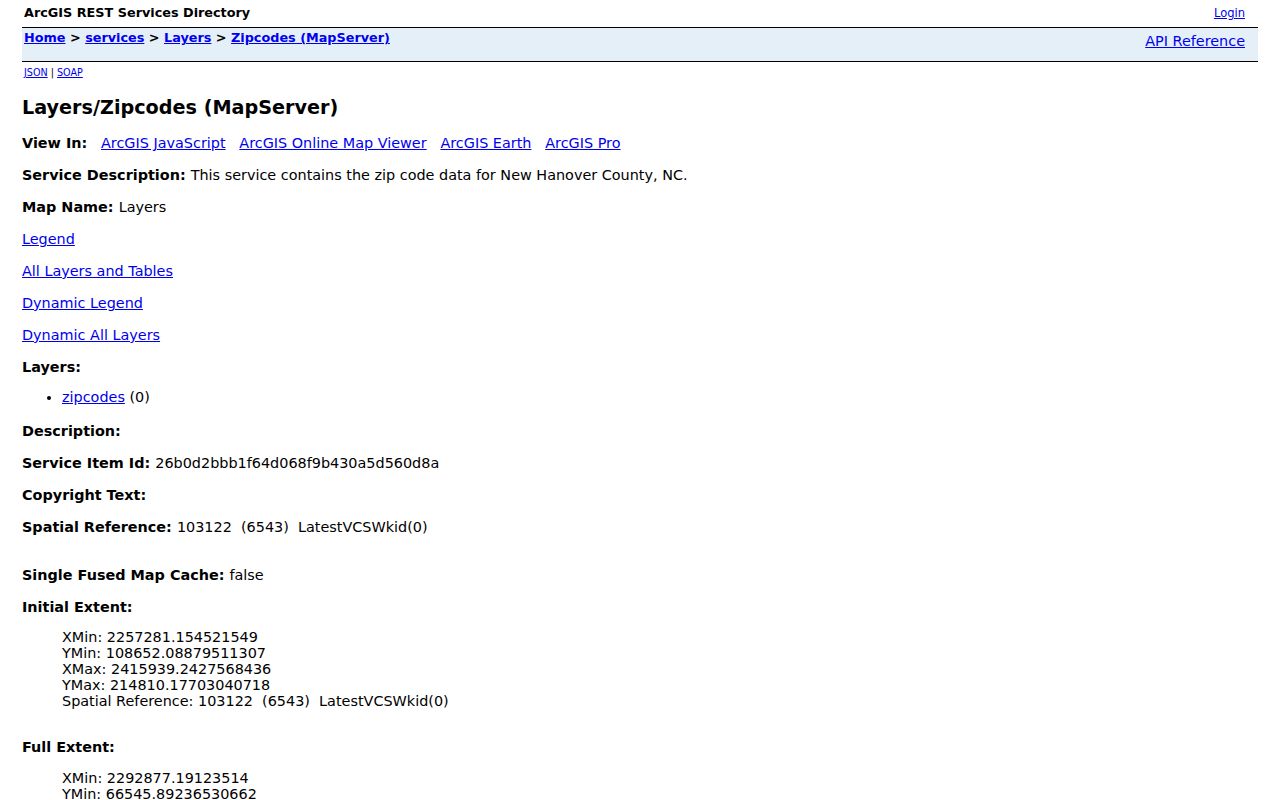Click the Full Extent heading
This screenshot has width=1280, height=800.
(68, 747)
